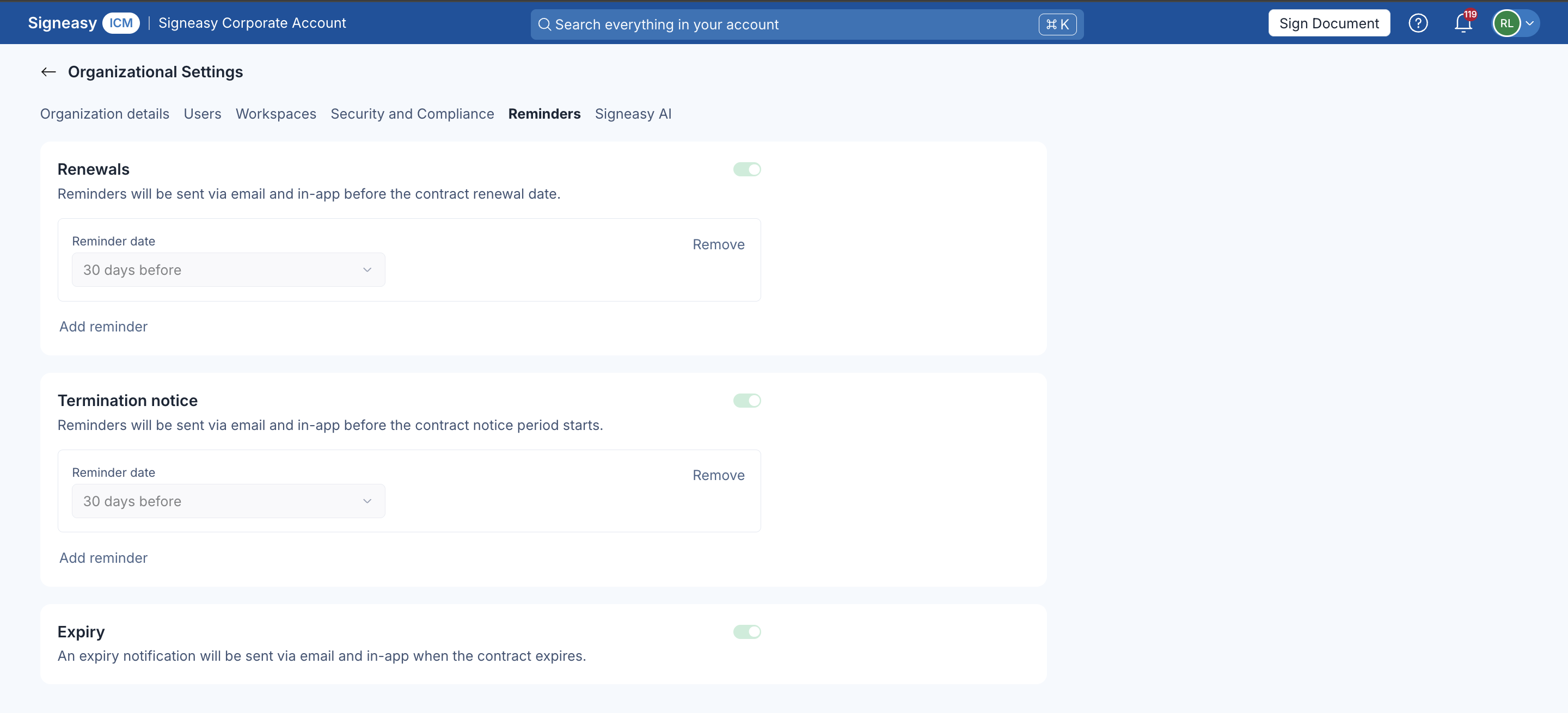Click Renewals description about contract renewal date
This screenshot has height=713, width=1568.
click(309, 194)
